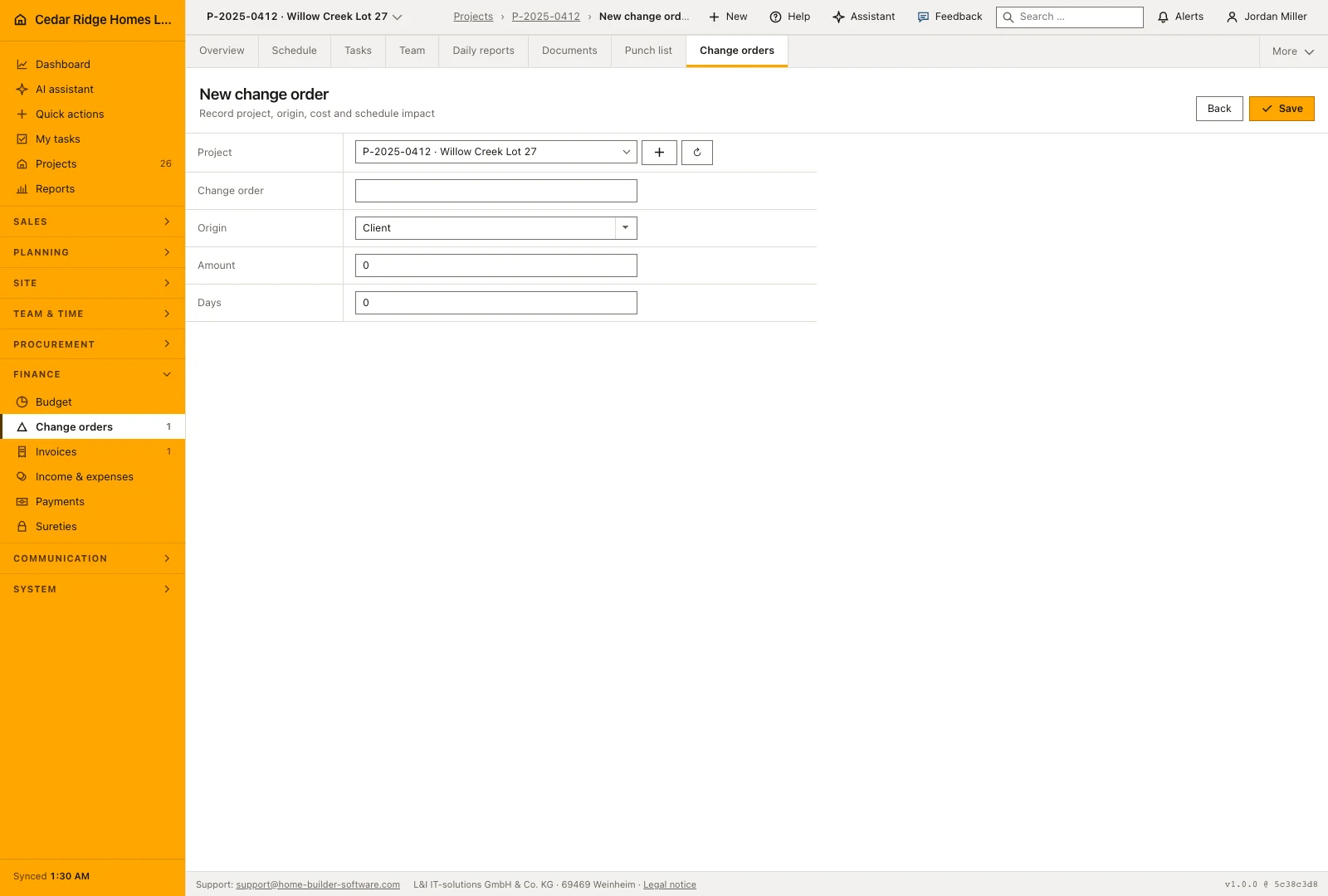Viewport: 1328px width, 896px height.
Task: Click the Search box
Action: pos(1069,17)
